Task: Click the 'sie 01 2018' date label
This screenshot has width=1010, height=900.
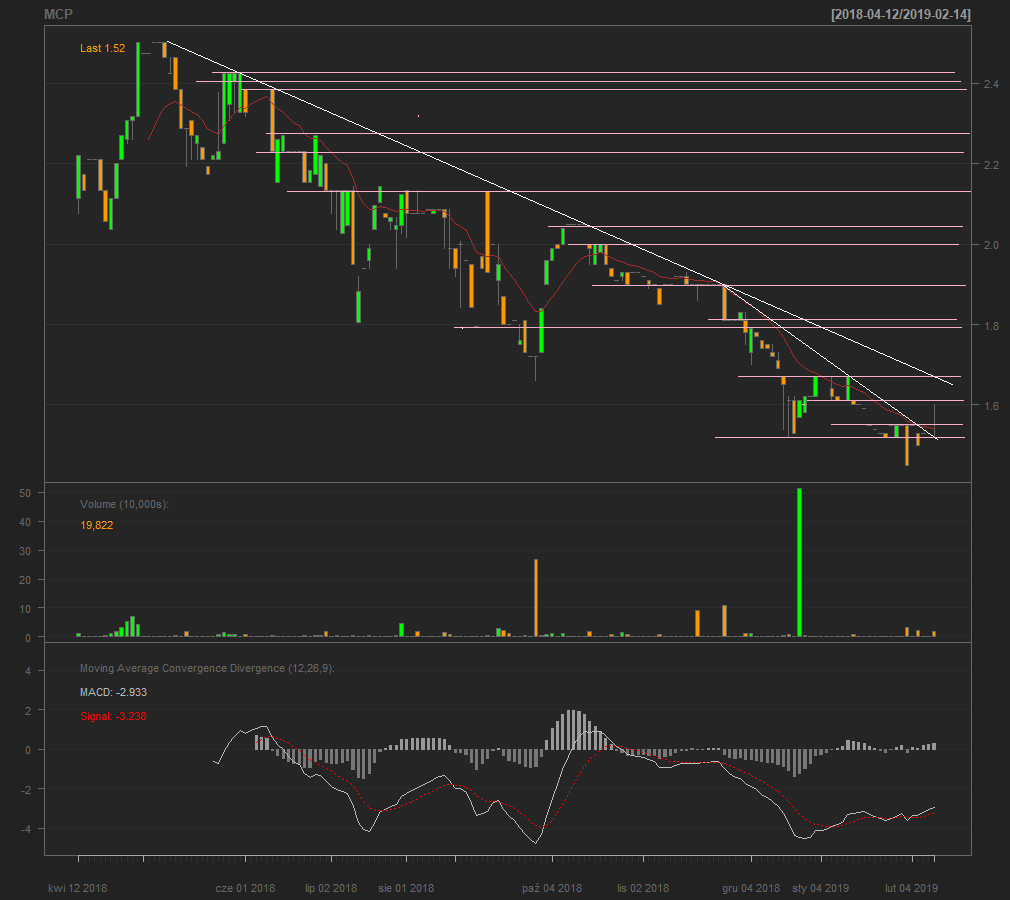Action: coord(406,888)
